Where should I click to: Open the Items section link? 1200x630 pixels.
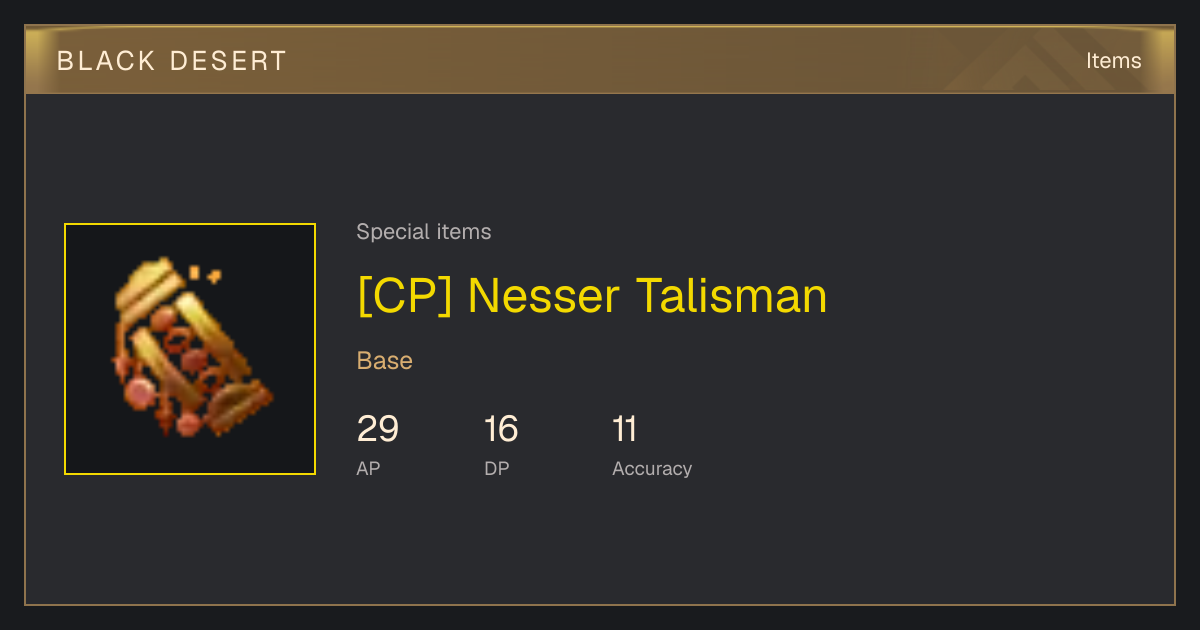coord(1113,61)
